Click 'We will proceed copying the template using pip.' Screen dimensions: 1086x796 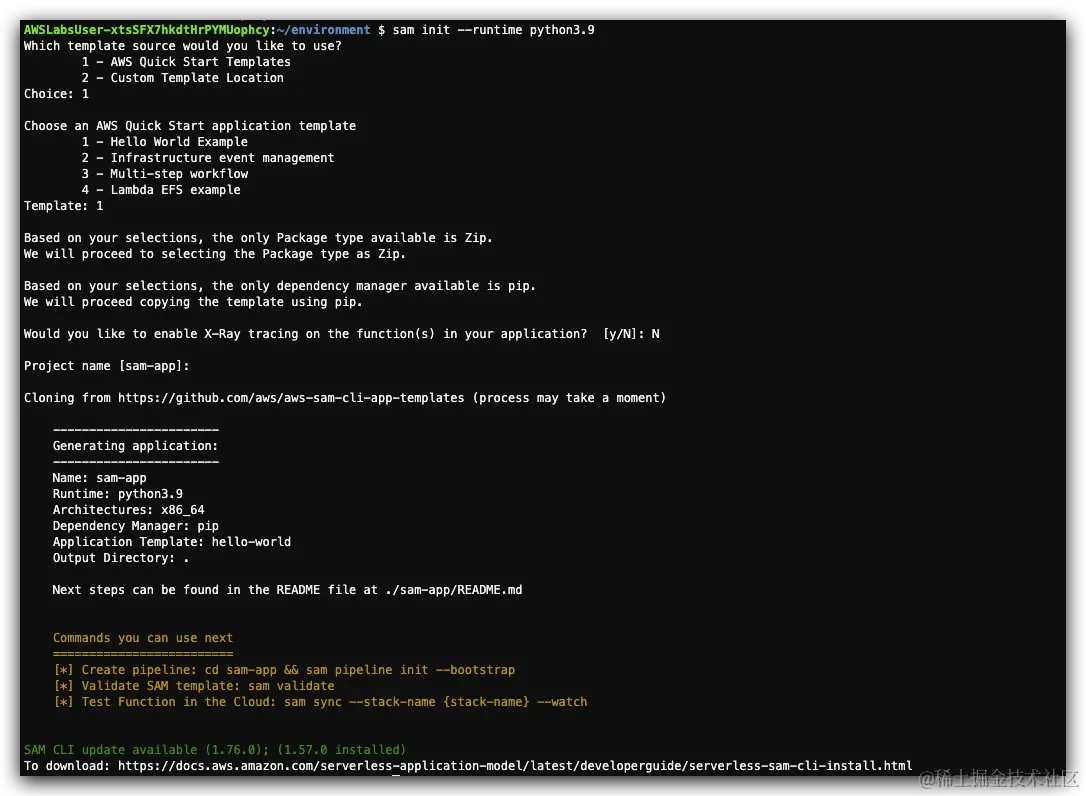tap(193, 301)
